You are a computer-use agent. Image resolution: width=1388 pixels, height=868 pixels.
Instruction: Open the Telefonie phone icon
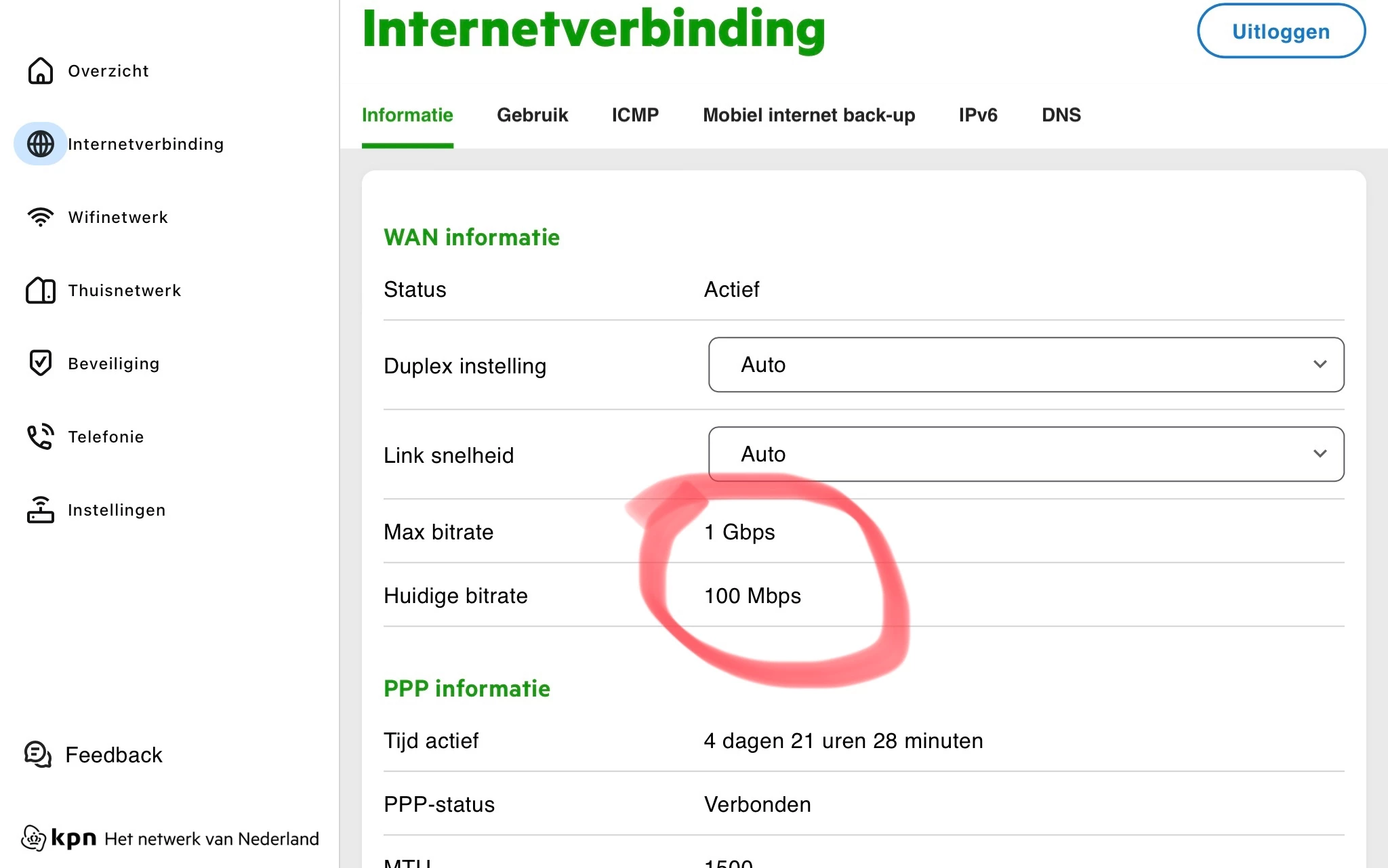[41, 436]
